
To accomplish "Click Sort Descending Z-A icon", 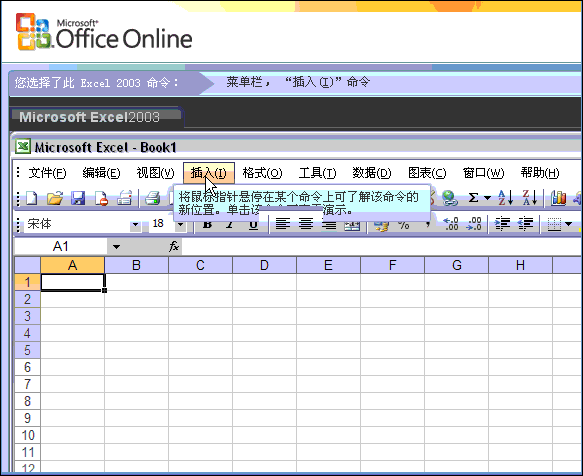I will pyautogui.click(x=529, y=198).
